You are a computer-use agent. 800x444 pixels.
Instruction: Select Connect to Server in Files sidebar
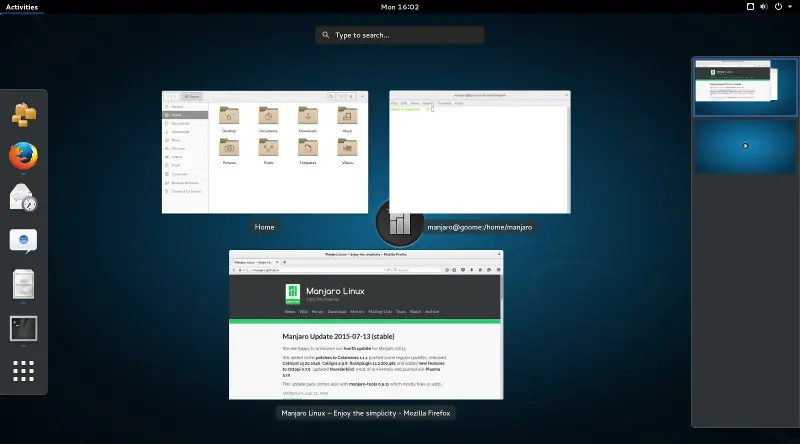point(185,191)
